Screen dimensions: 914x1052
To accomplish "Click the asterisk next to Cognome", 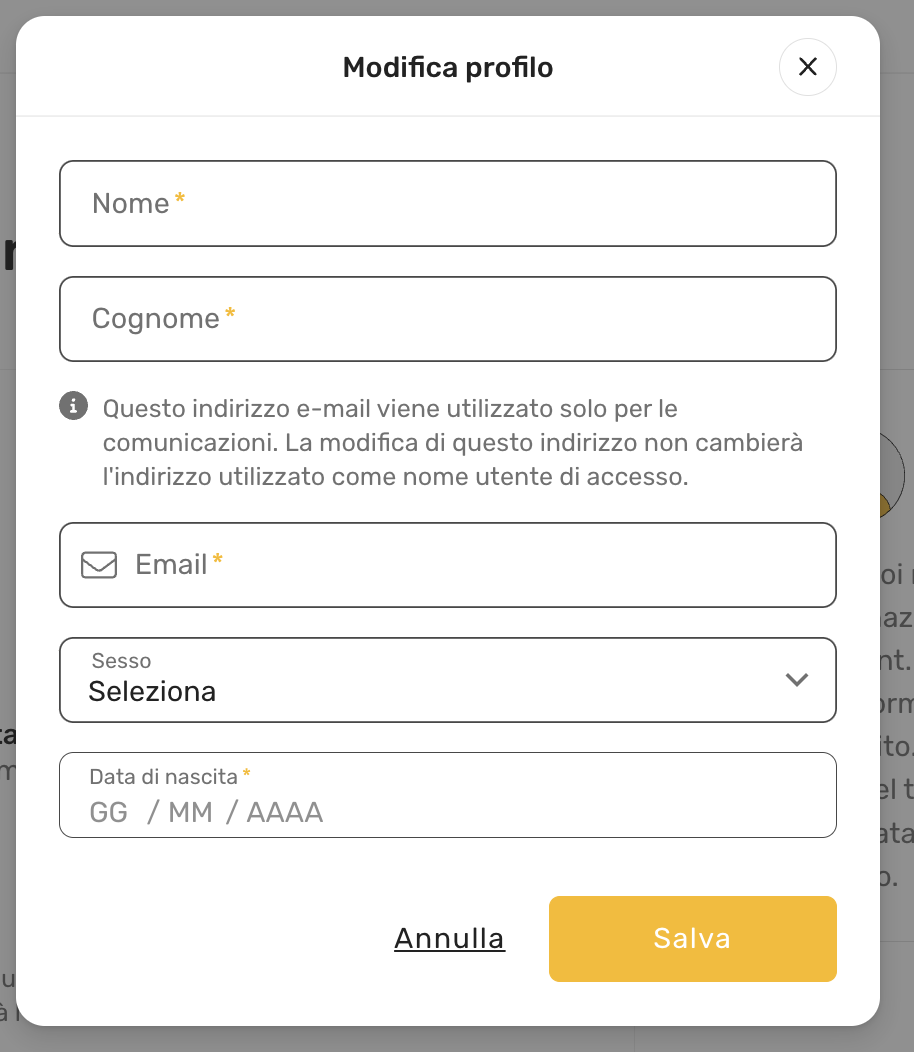I will (230, 316).
